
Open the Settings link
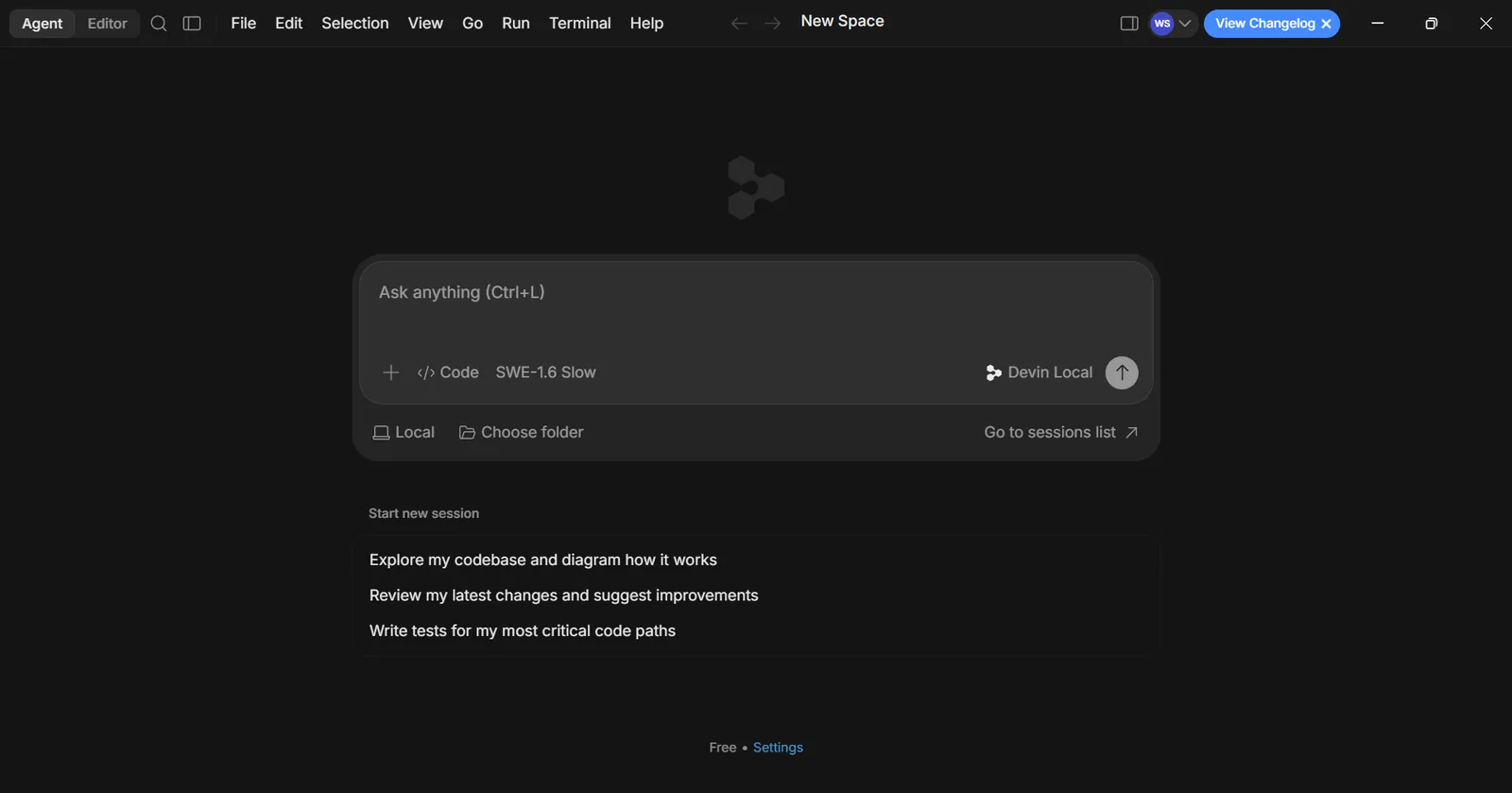(778, 748)
